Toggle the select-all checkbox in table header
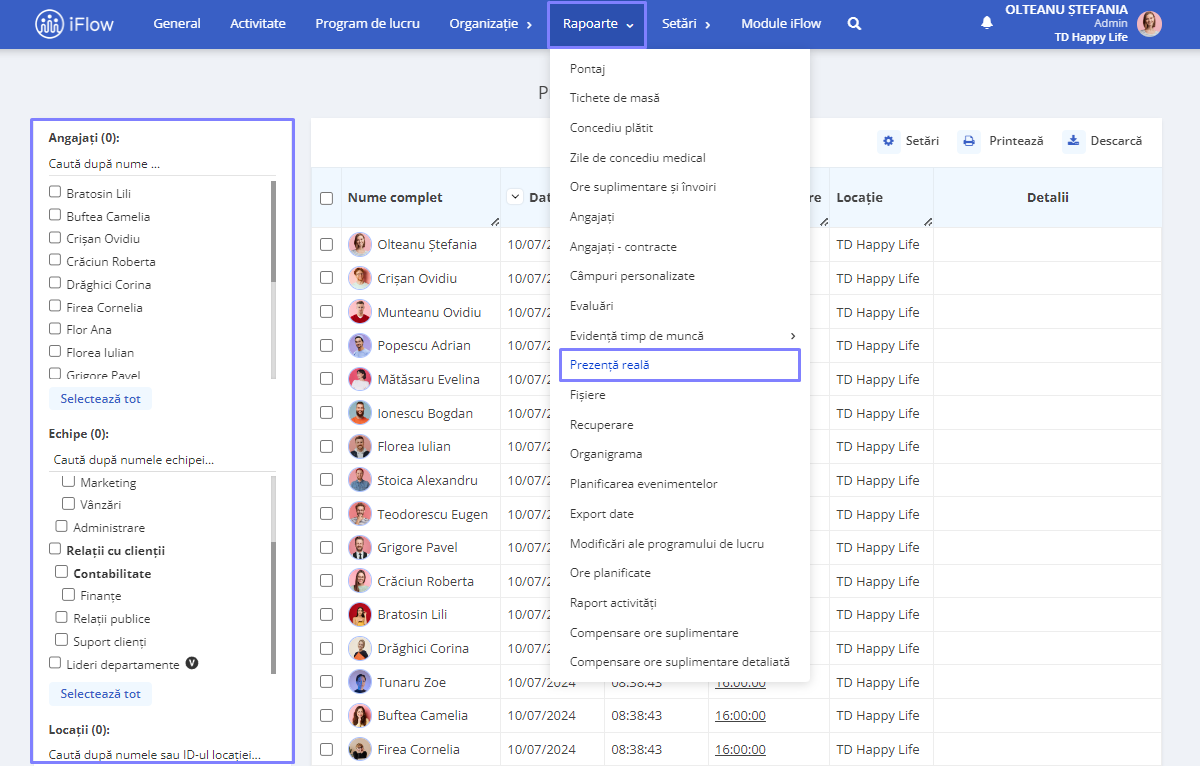The width and height of the screenshot is (1200, 766). 326,198
